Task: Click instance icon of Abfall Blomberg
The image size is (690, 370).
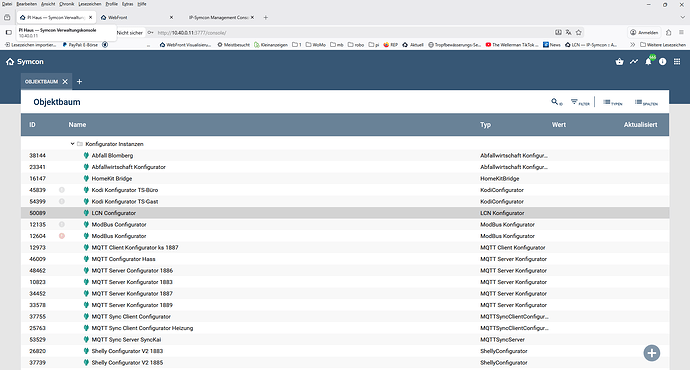Action: click(86, 155)
